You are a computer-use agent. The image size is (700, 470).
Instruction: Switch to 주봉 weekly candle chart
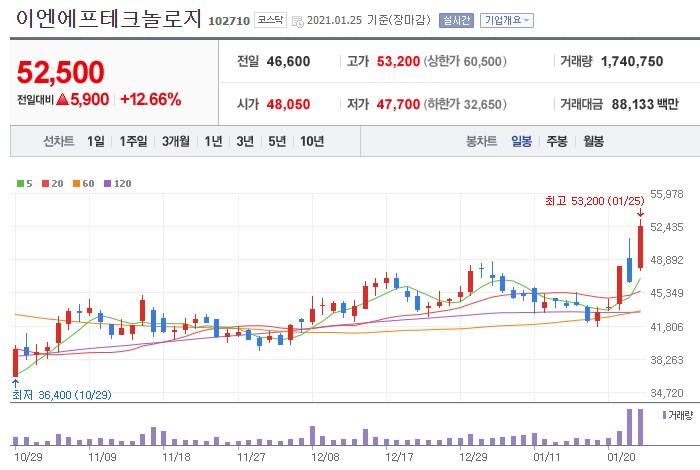click(x=557, y=141)
